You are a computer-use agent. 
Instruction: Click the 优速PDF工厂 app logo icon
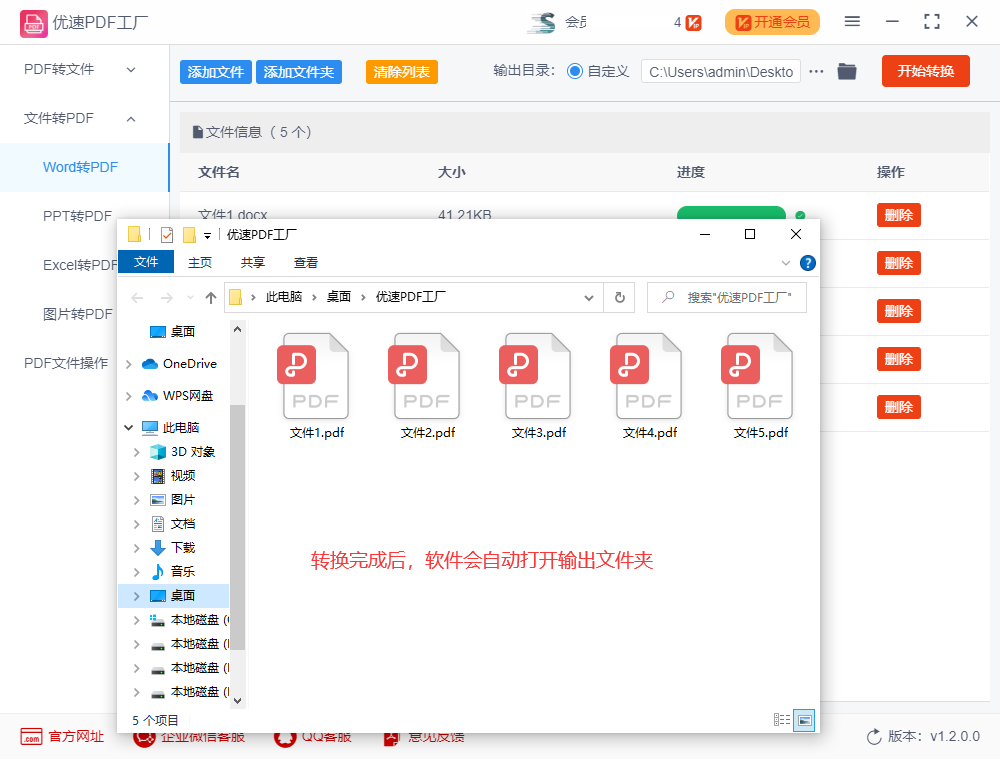coord(34,21)
